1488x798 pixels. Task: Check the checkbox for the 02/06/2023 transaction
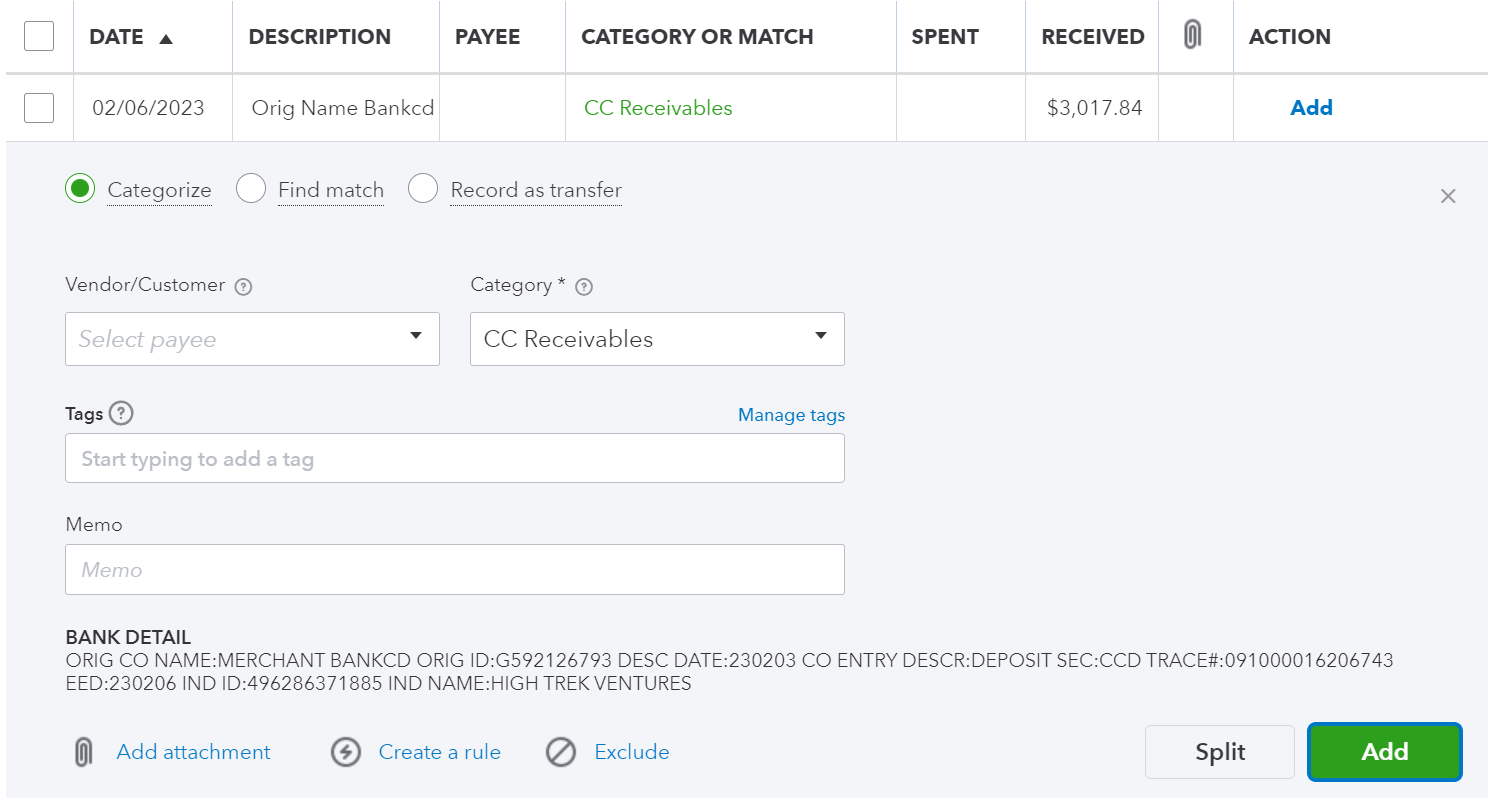pos(39,107)
